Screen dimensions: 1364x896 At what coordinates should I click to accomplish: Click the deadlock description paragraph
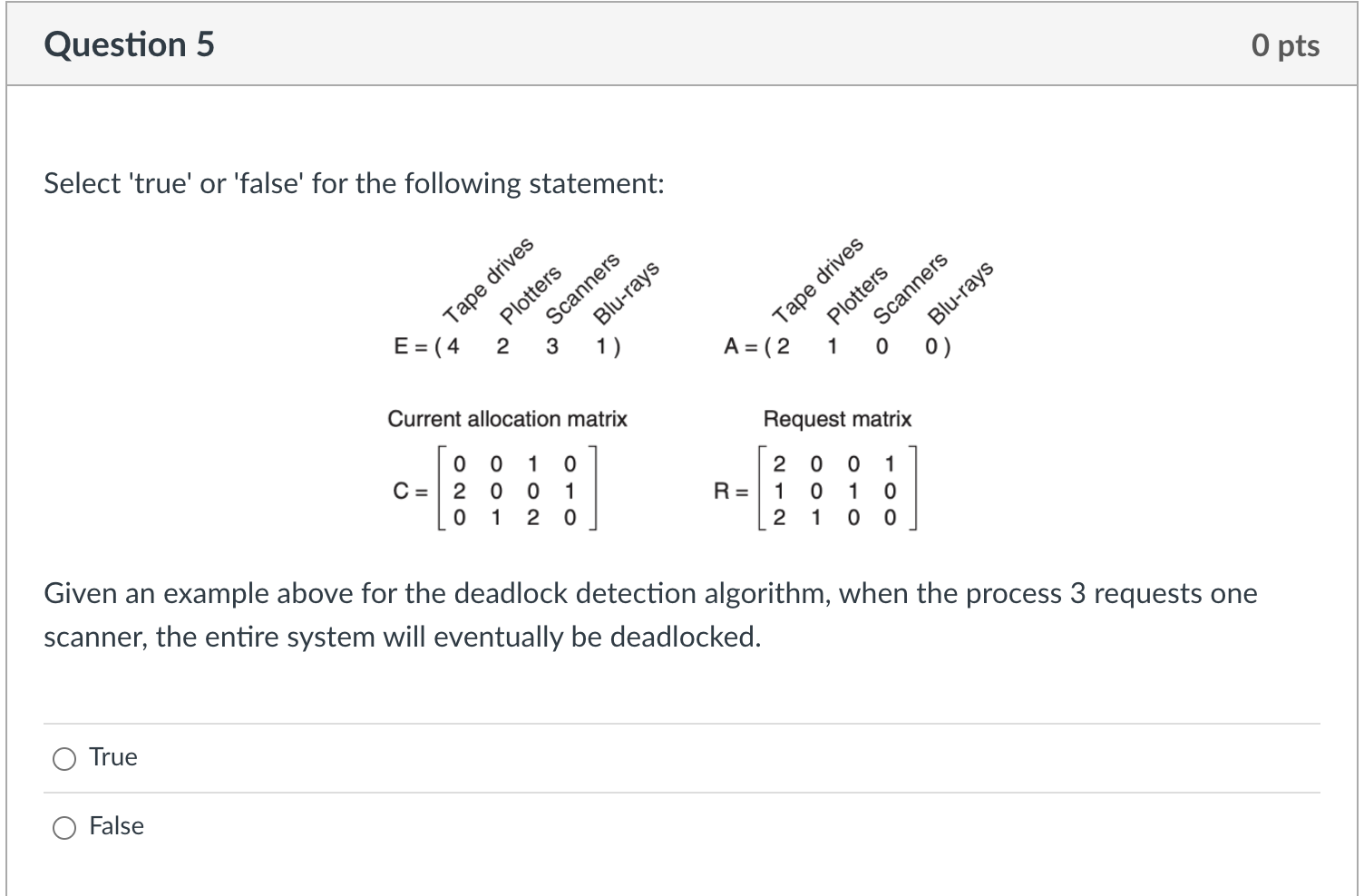(649, 615)
